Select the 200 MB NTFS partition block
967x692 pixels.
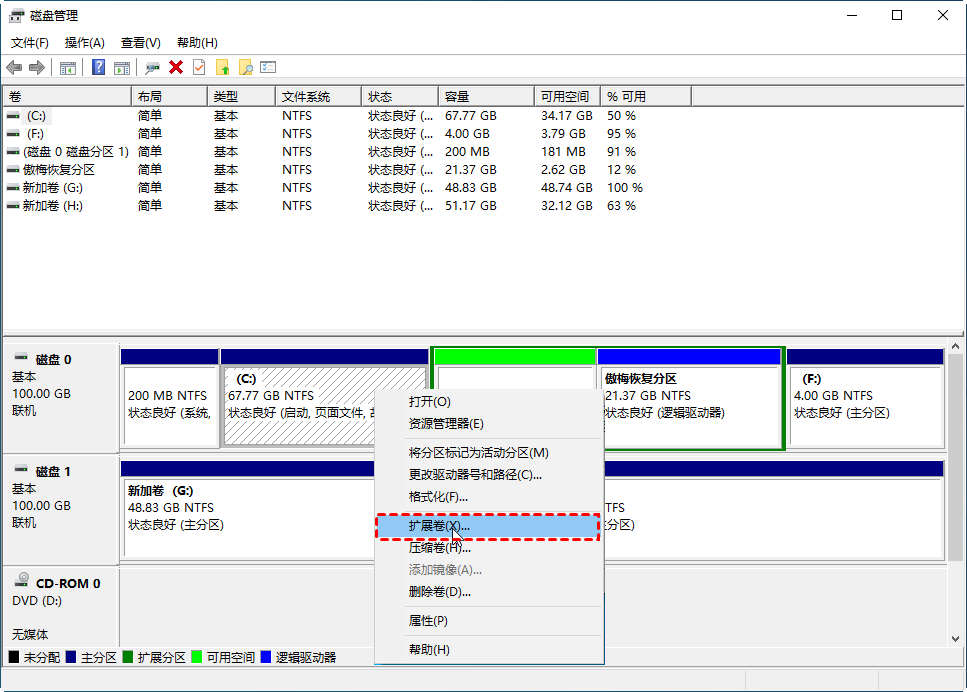[170, 398]
